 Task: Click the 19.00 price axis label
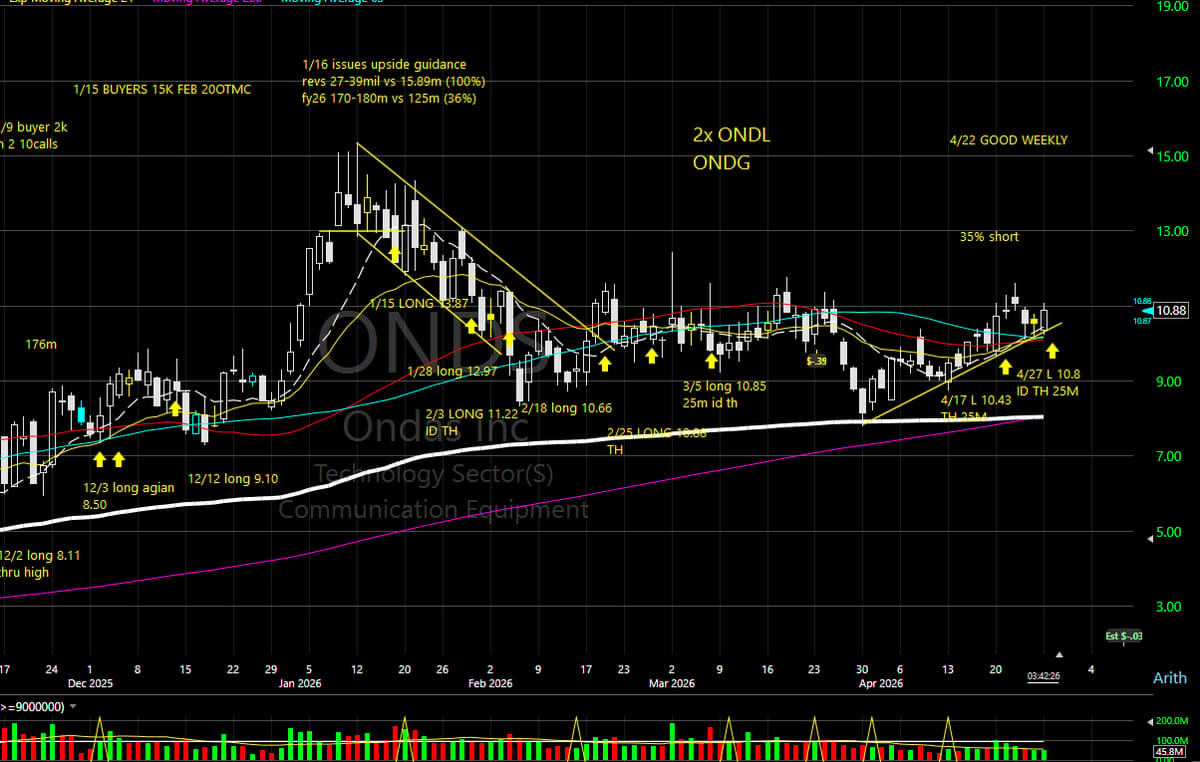(x=1171, y=6)
